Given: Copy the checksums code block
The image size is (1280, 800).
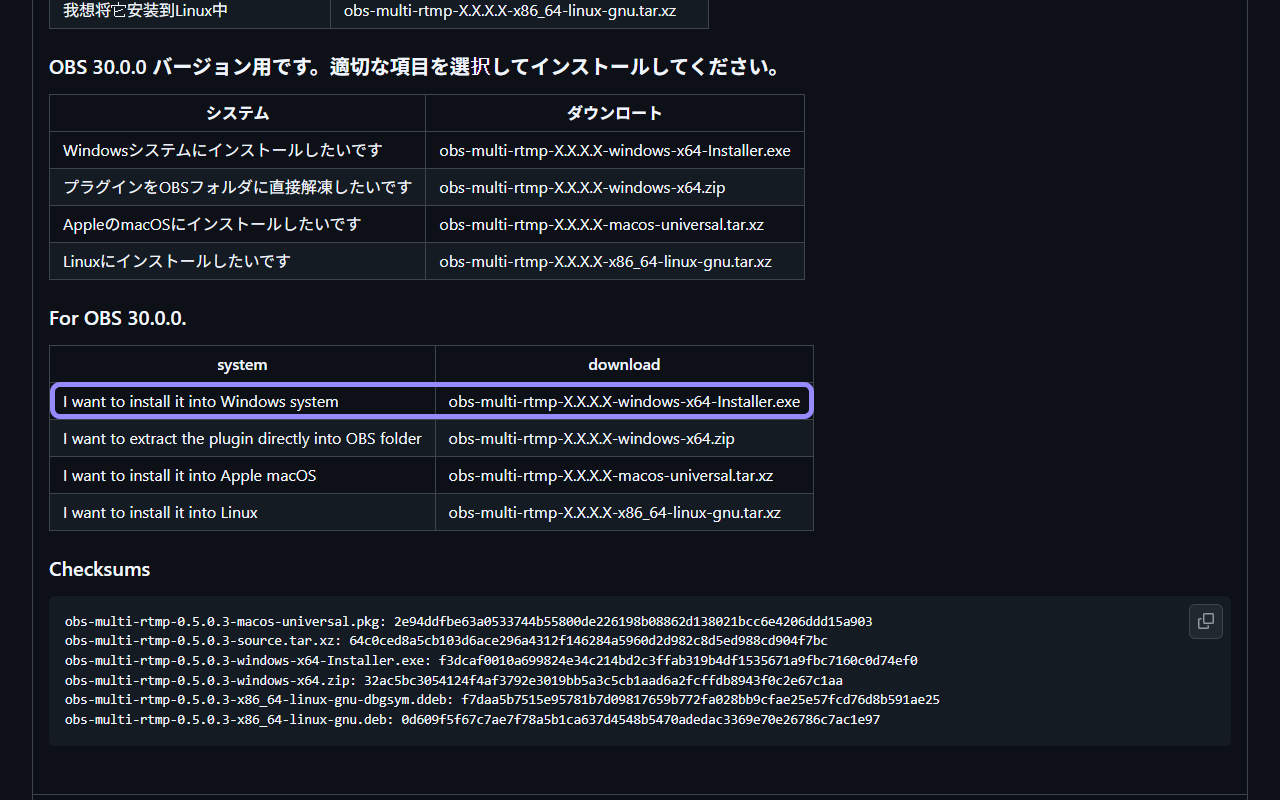Looking at the screenshot, I should [x=1205, y=621].
